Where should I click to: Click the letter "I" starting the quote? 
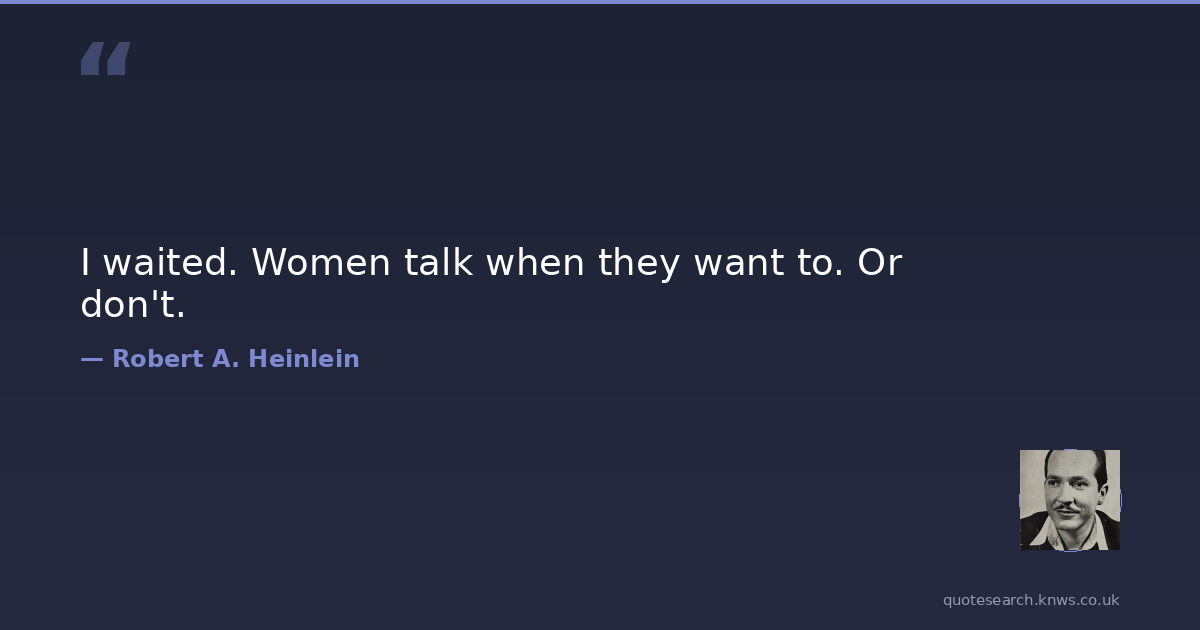point(86,263)
